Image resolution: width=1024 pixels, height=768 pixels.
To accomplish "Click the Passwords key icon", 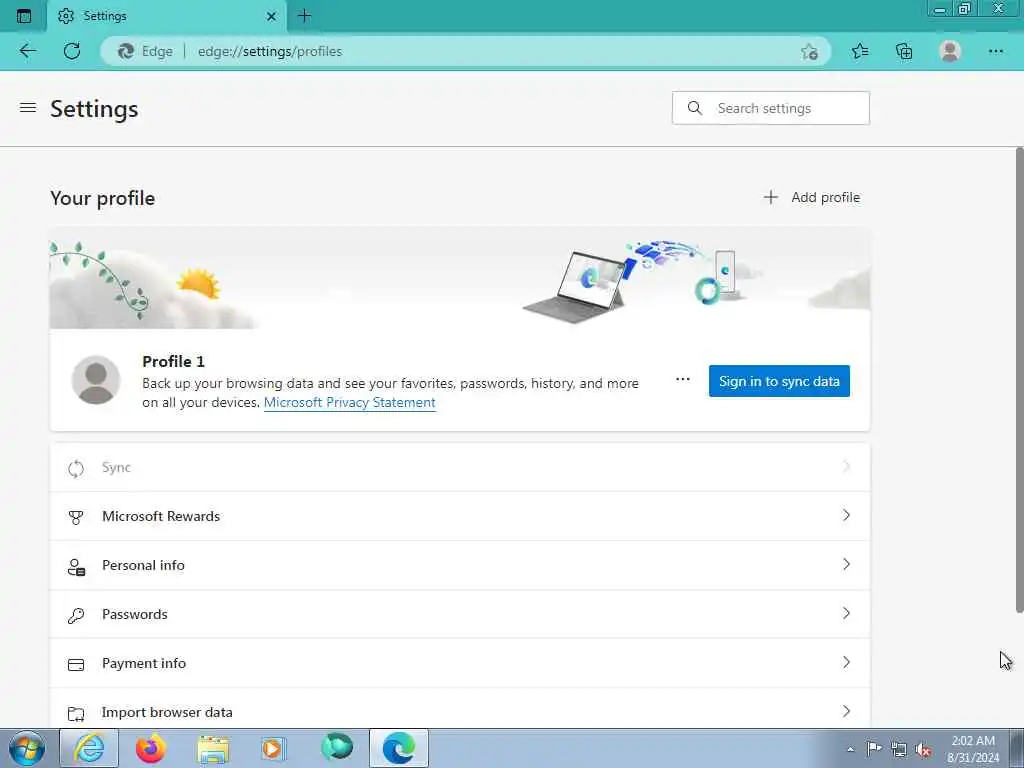I will coord(76,615).
